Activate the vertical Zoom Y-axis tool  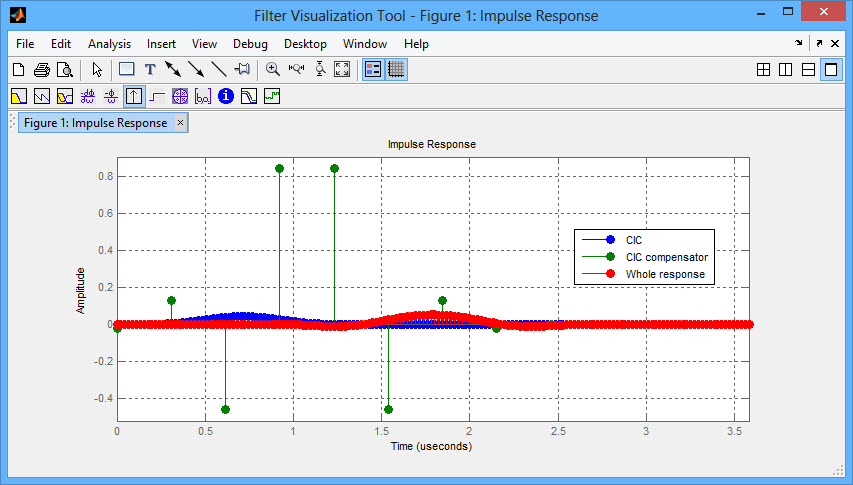coord(320,69)
